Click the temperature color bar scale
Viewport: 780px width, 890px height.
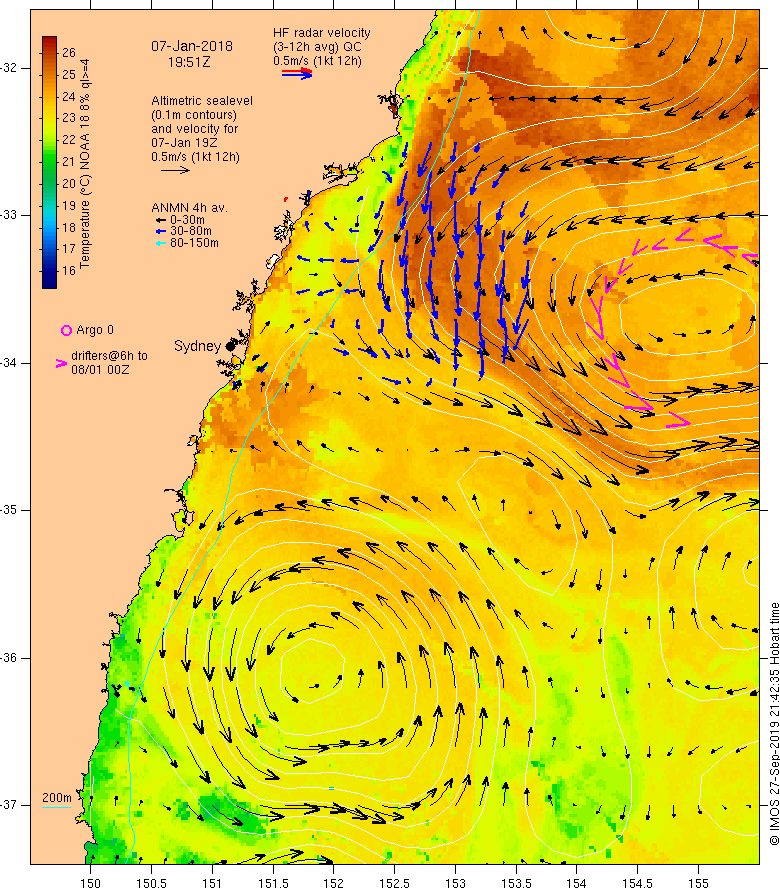click(x=49, y=162)
